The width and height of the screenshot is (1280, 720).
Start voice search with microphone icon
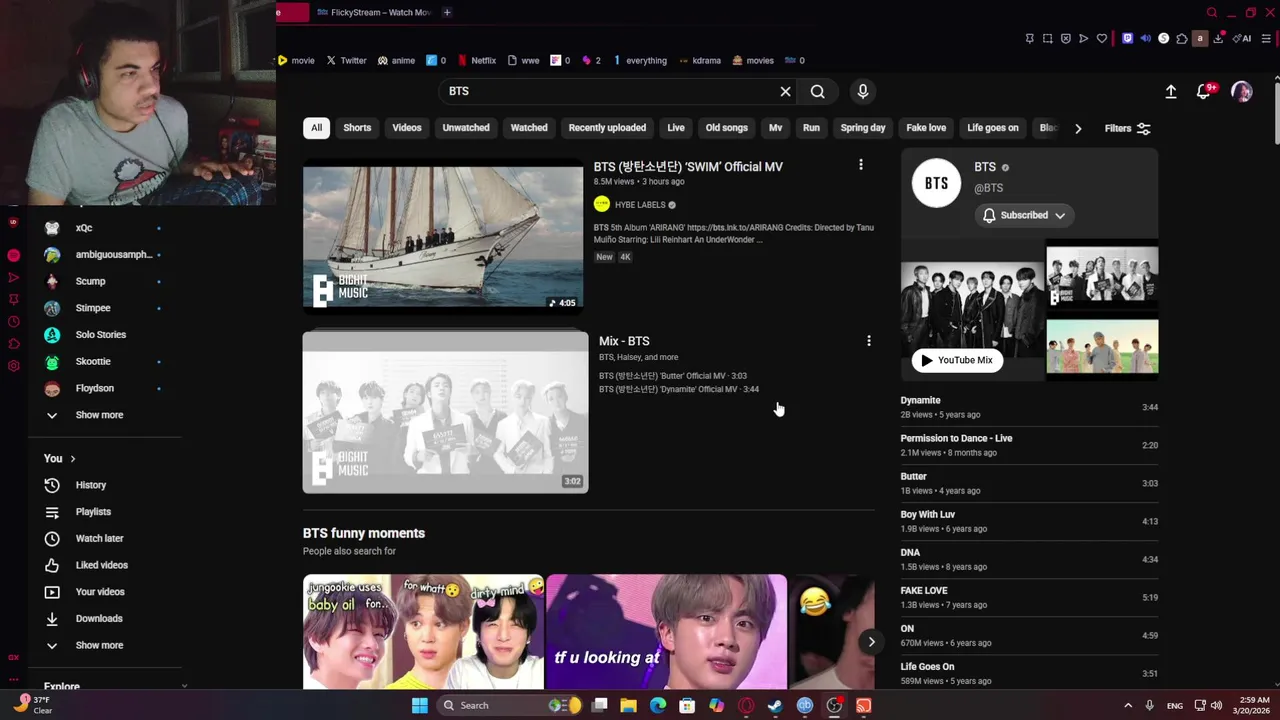pyautogui.click(x=863, y=91)
